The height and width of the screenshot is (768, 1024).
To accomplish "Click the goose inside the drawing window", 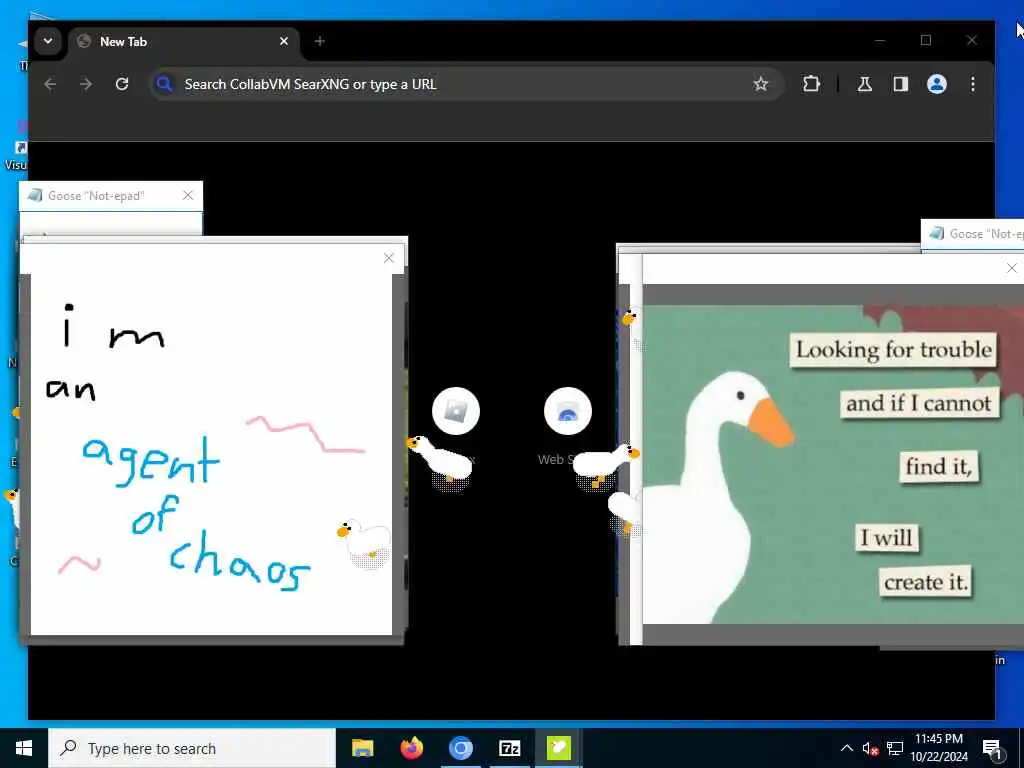I will pos(365,542).
